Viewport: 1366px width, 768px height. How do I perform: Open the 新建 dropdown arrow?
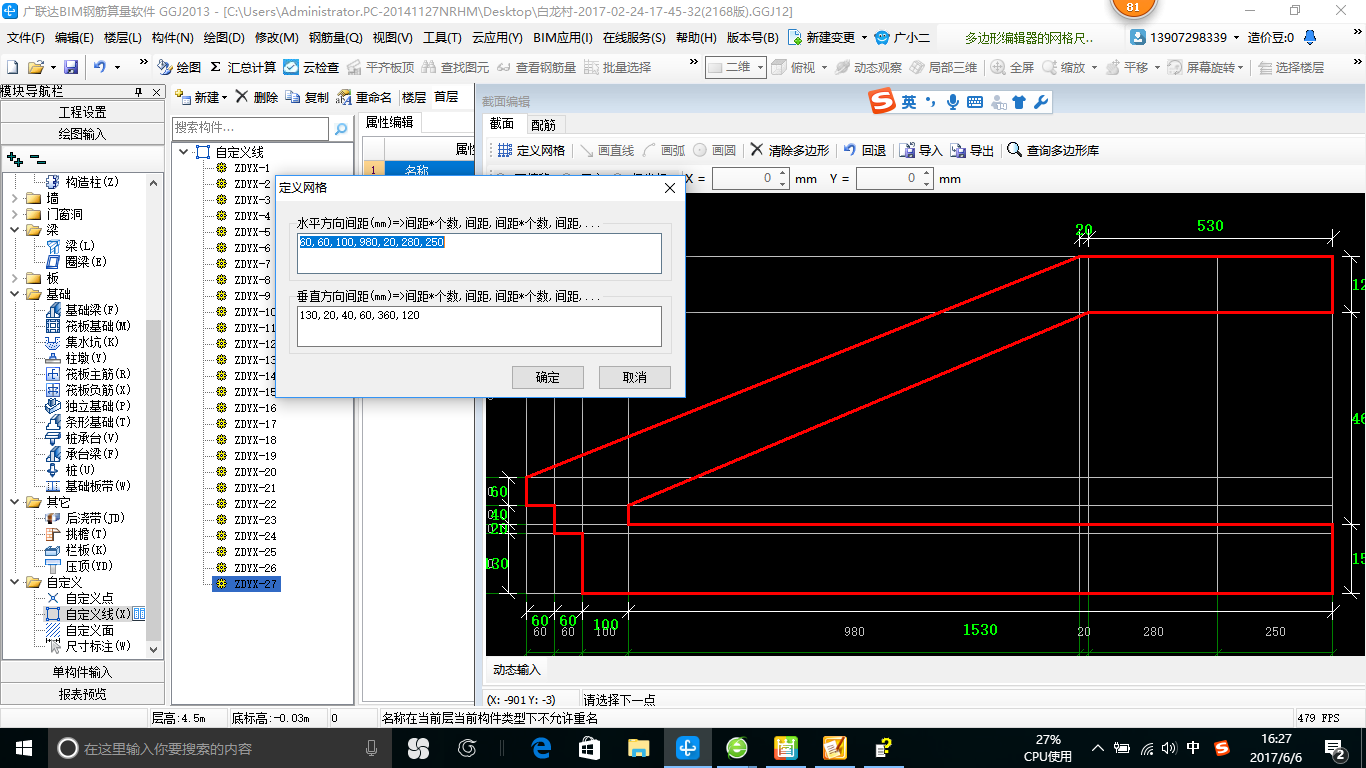click(225, 98)
